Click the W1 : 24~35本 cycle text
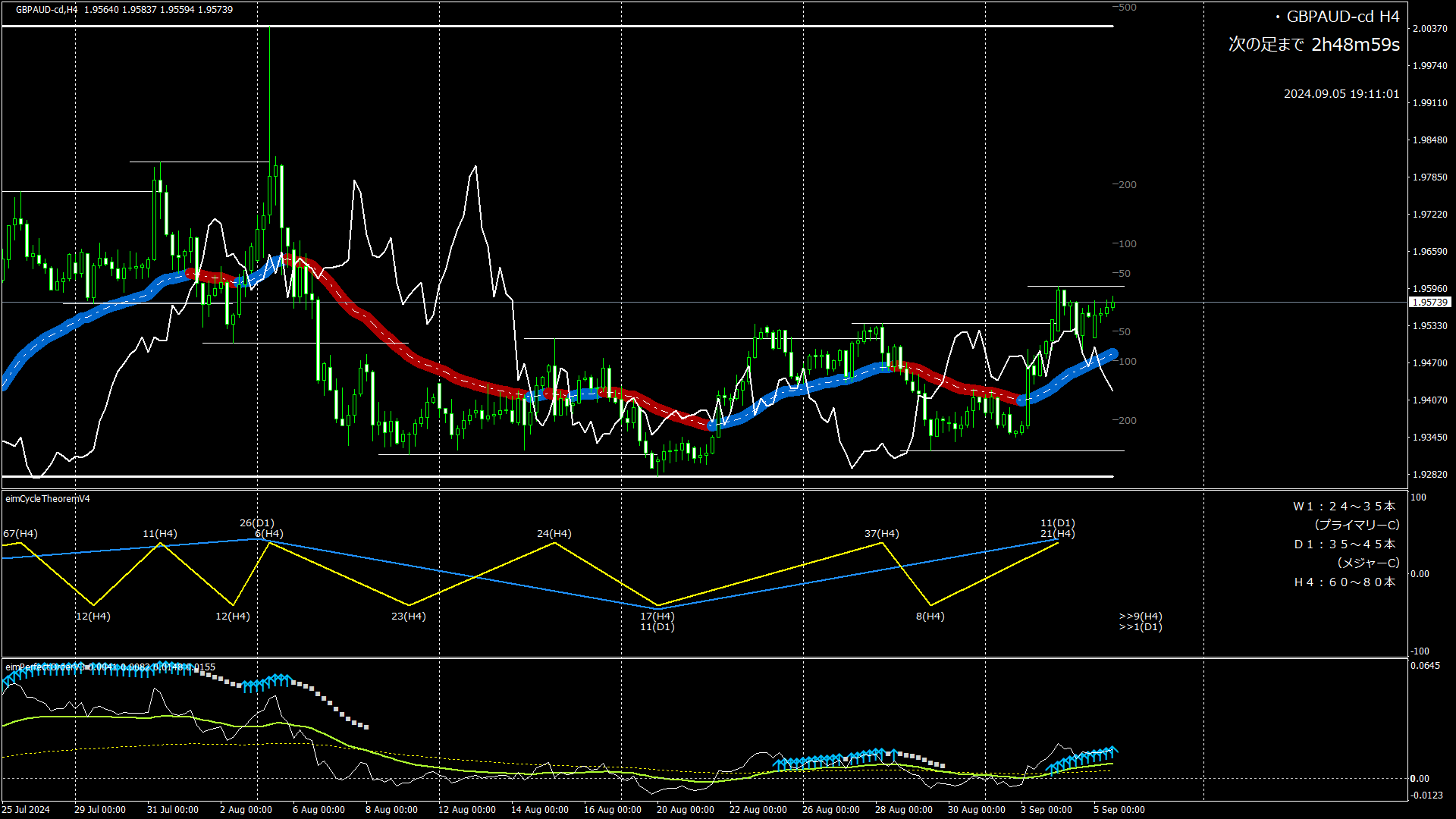 [1344, 507]
